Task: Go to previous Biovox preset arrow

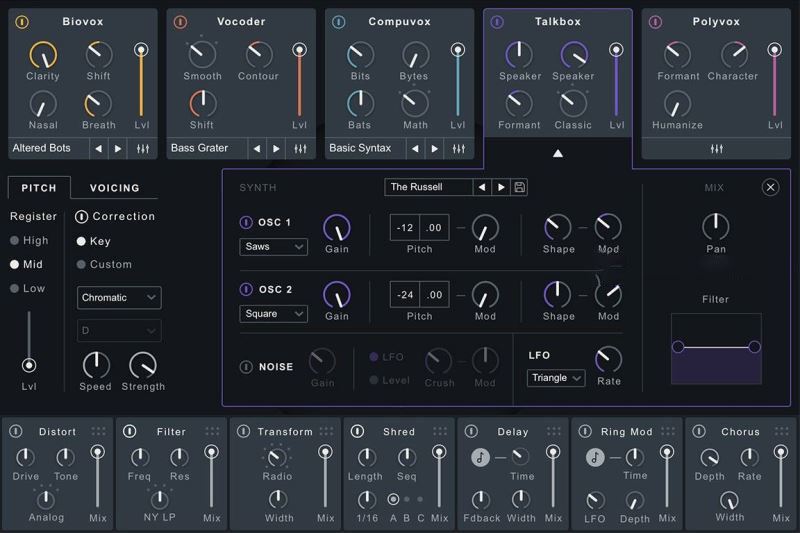Action: (98, 149)
